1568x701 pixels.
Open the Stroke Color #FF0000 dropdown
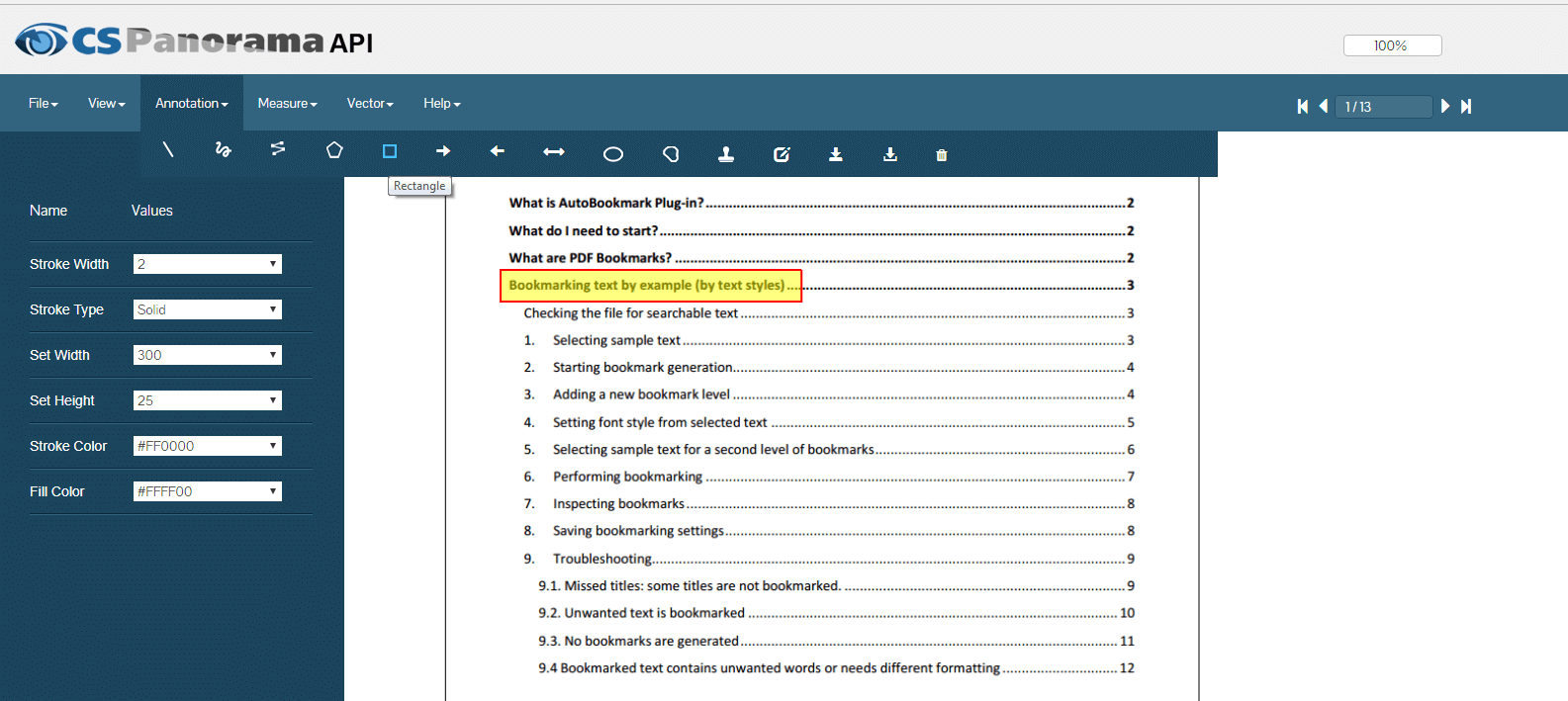click(x=208, y=446)
